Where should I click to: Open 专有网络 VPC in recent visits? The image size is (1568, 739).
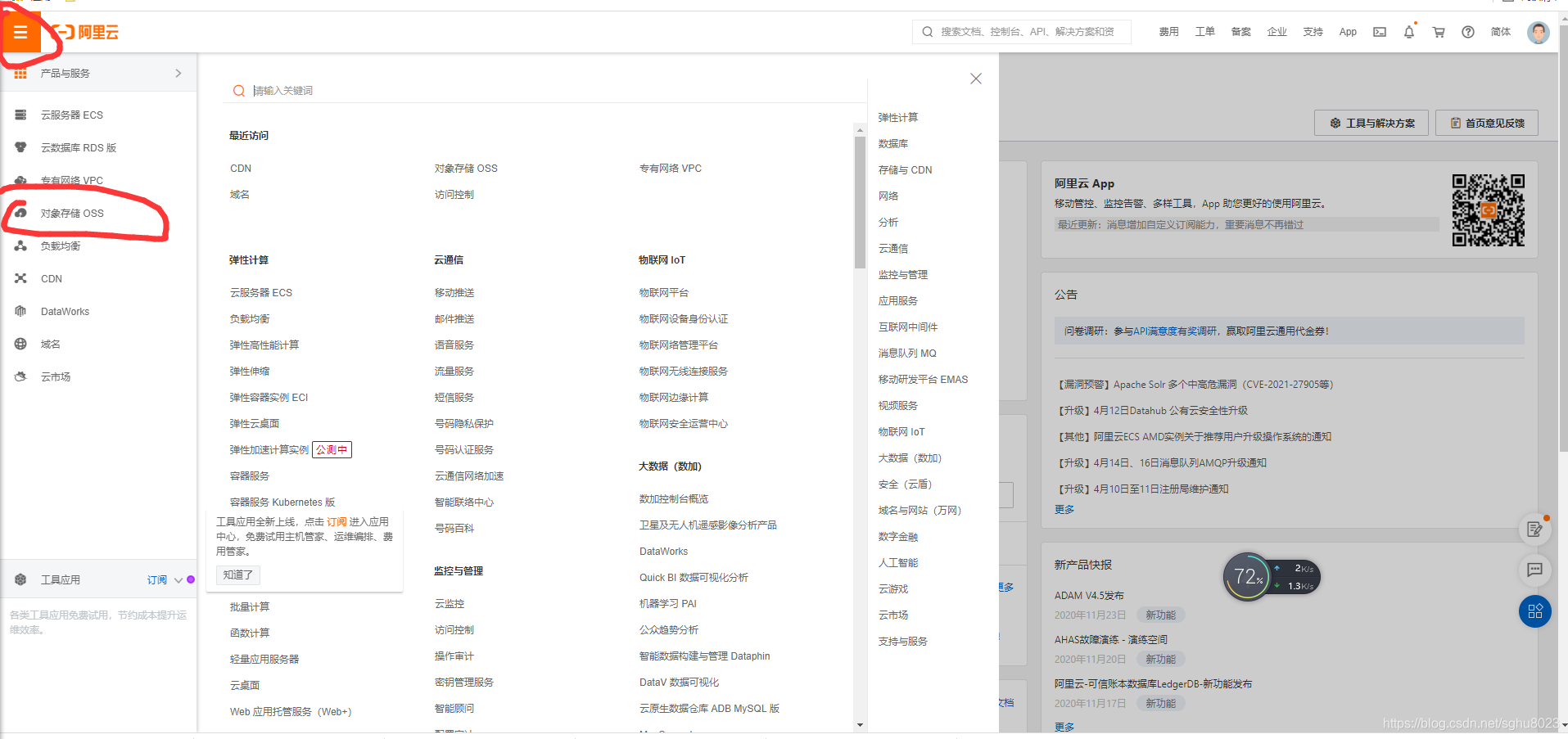coord(671,169)
